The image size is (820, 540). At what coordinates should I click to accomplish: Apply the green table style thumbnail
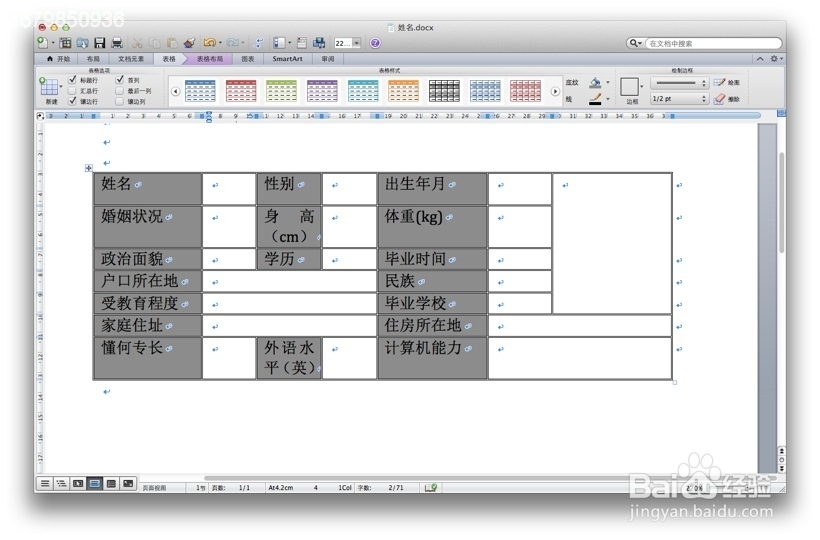[x=281, y=90]
